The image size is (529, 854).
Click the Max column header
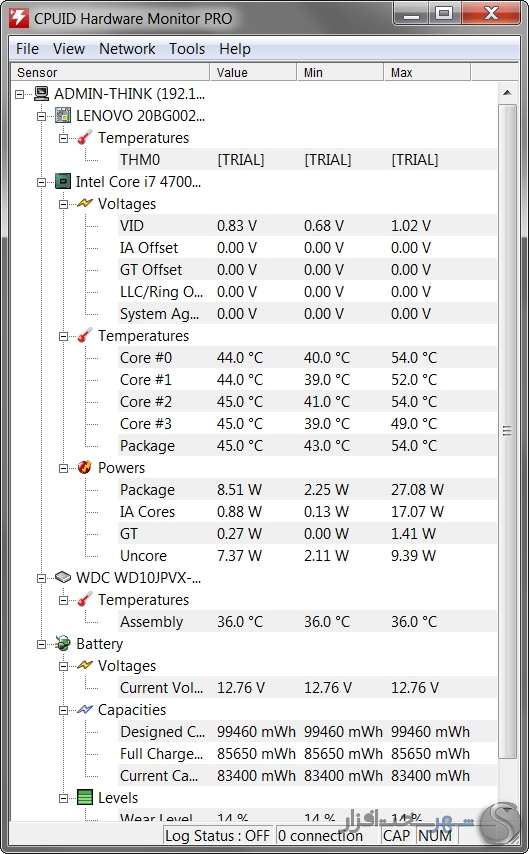[427, 72]
